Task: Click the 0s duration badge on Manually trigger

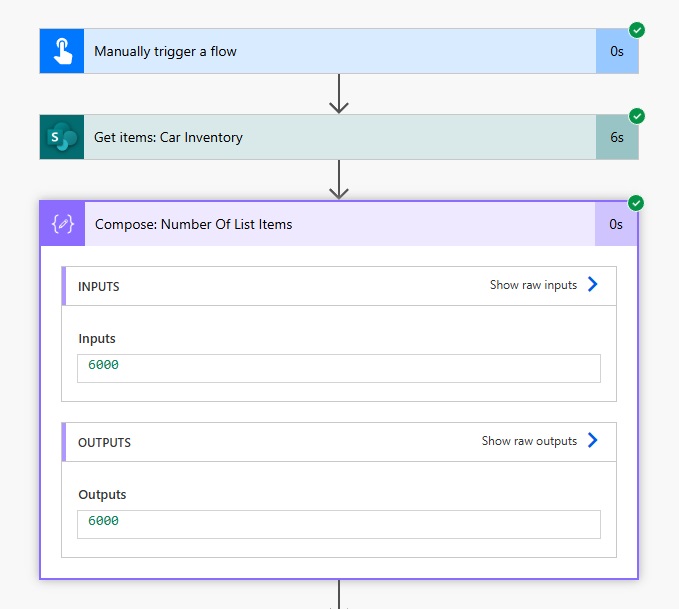Action: coord(617,51)
